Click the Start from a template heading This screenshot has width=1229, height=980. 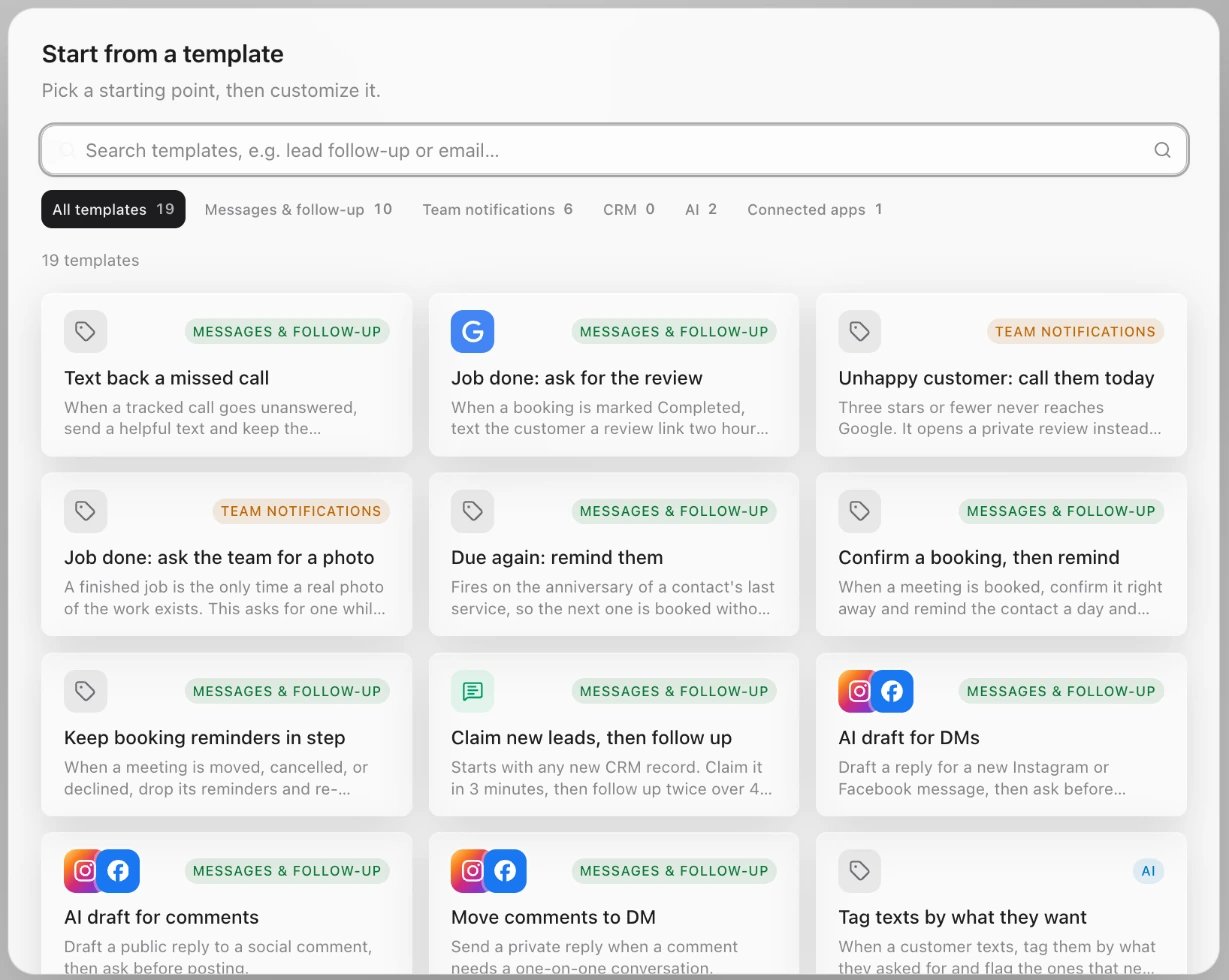click(163, 54)
